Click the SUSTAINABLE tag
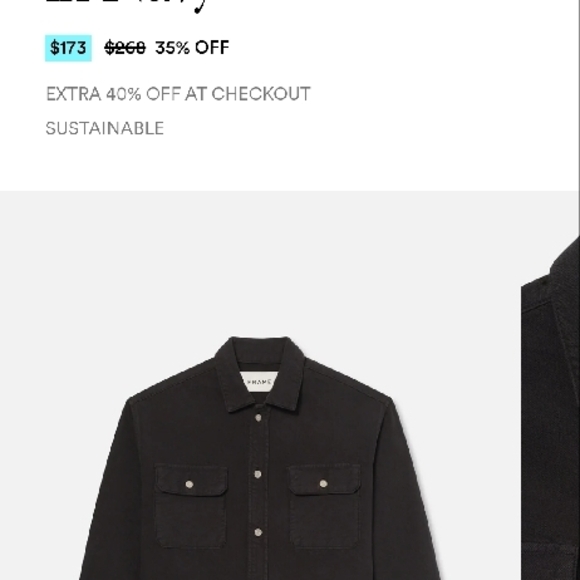Screen dimensions: 580x580 (x=105, y=128)
